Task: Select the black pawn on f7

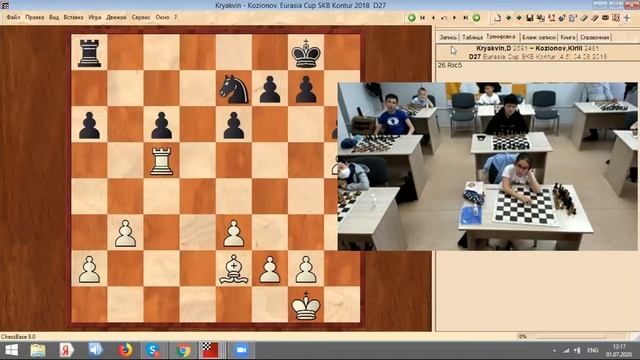Action: coord(270,89)
